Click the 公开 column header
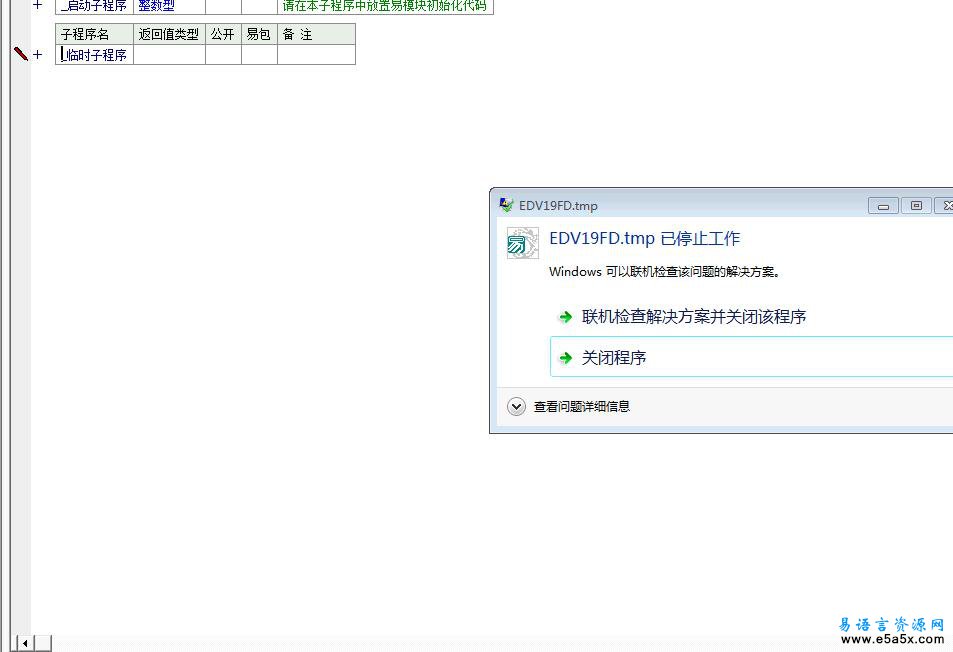 coord(223,34)
